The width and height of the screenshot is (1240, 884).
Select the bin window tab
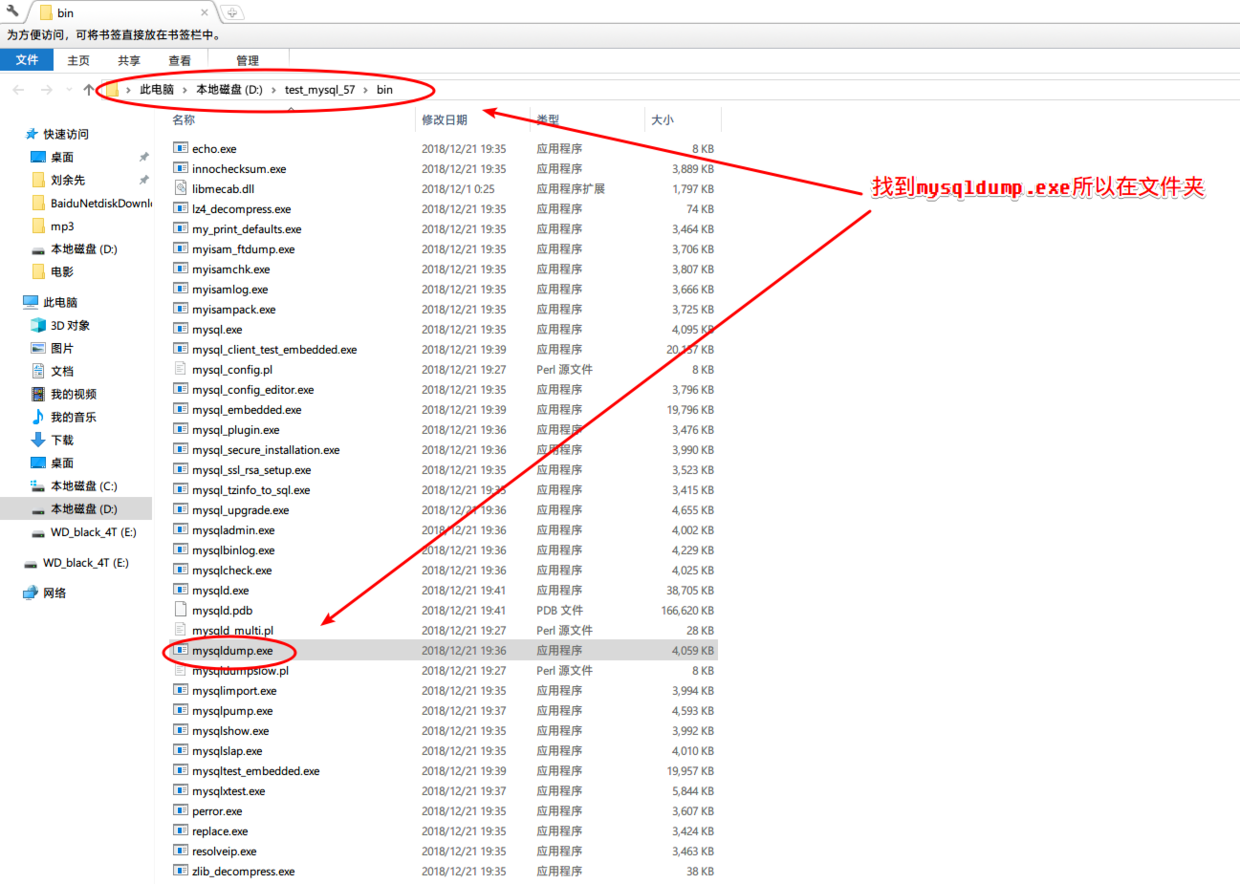click(124, 13)
